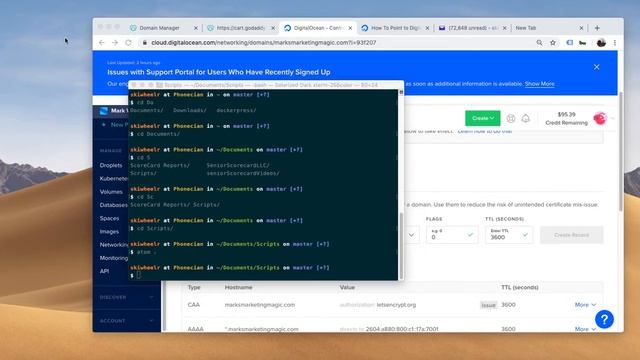640x360 pixels.
Task: Open the DigitalOcean notifications bell
Action: click(525, 118)
